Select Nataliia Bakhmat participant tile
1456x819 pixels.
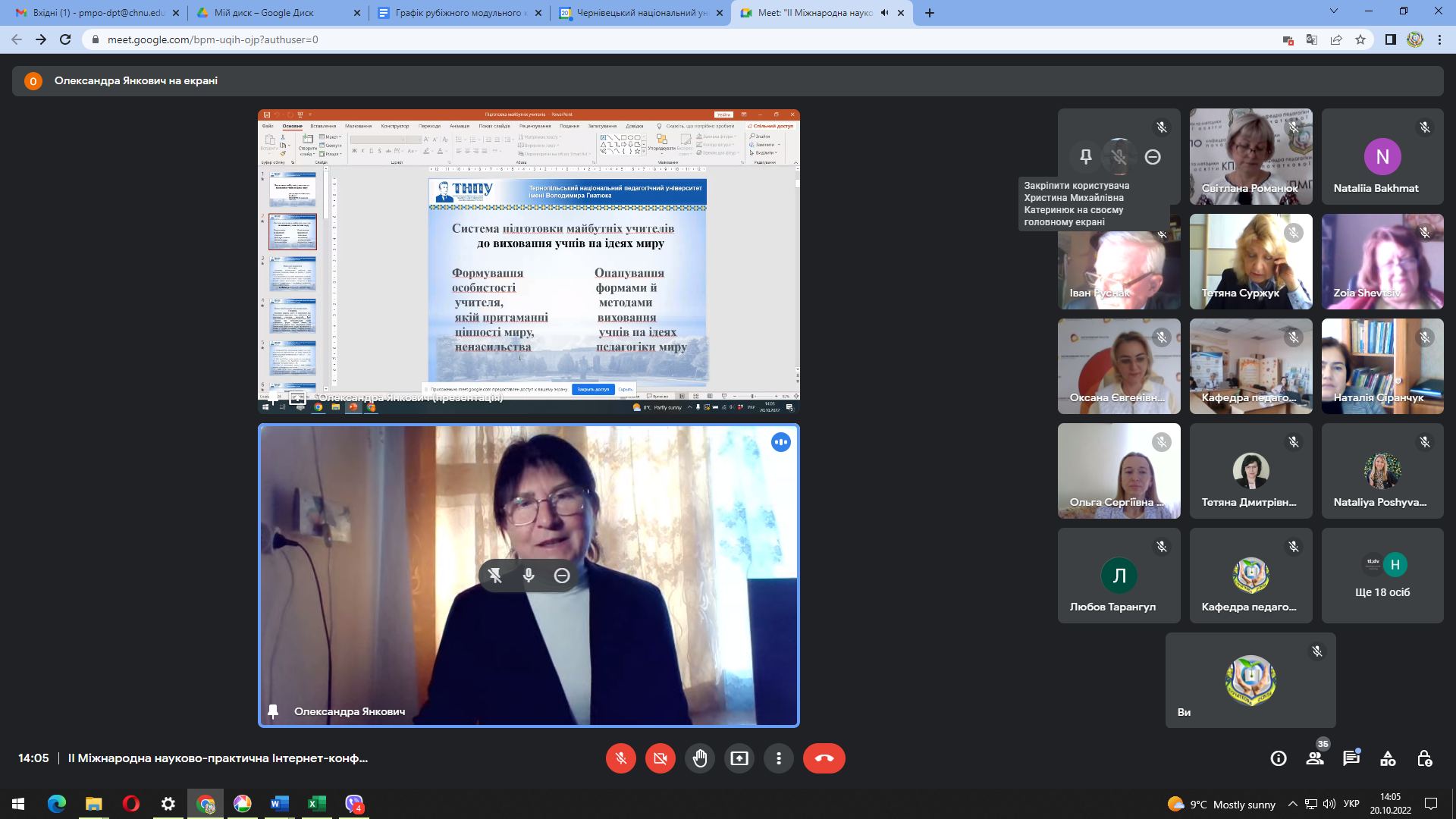[1382, 156]
